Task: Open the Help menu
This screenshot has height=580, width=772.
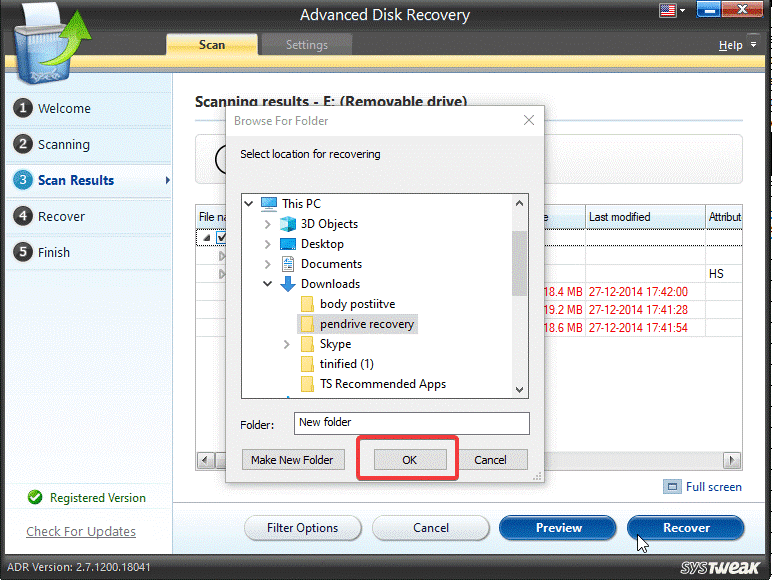Action: (x=730, y=45)
